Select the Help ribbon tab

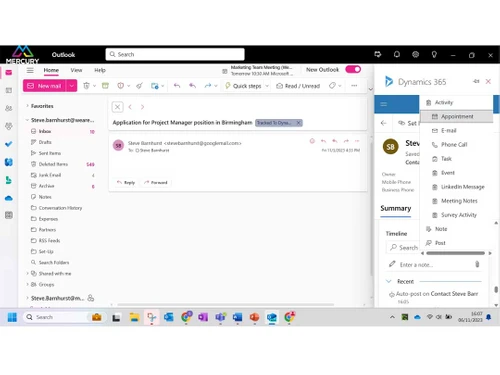100,70
